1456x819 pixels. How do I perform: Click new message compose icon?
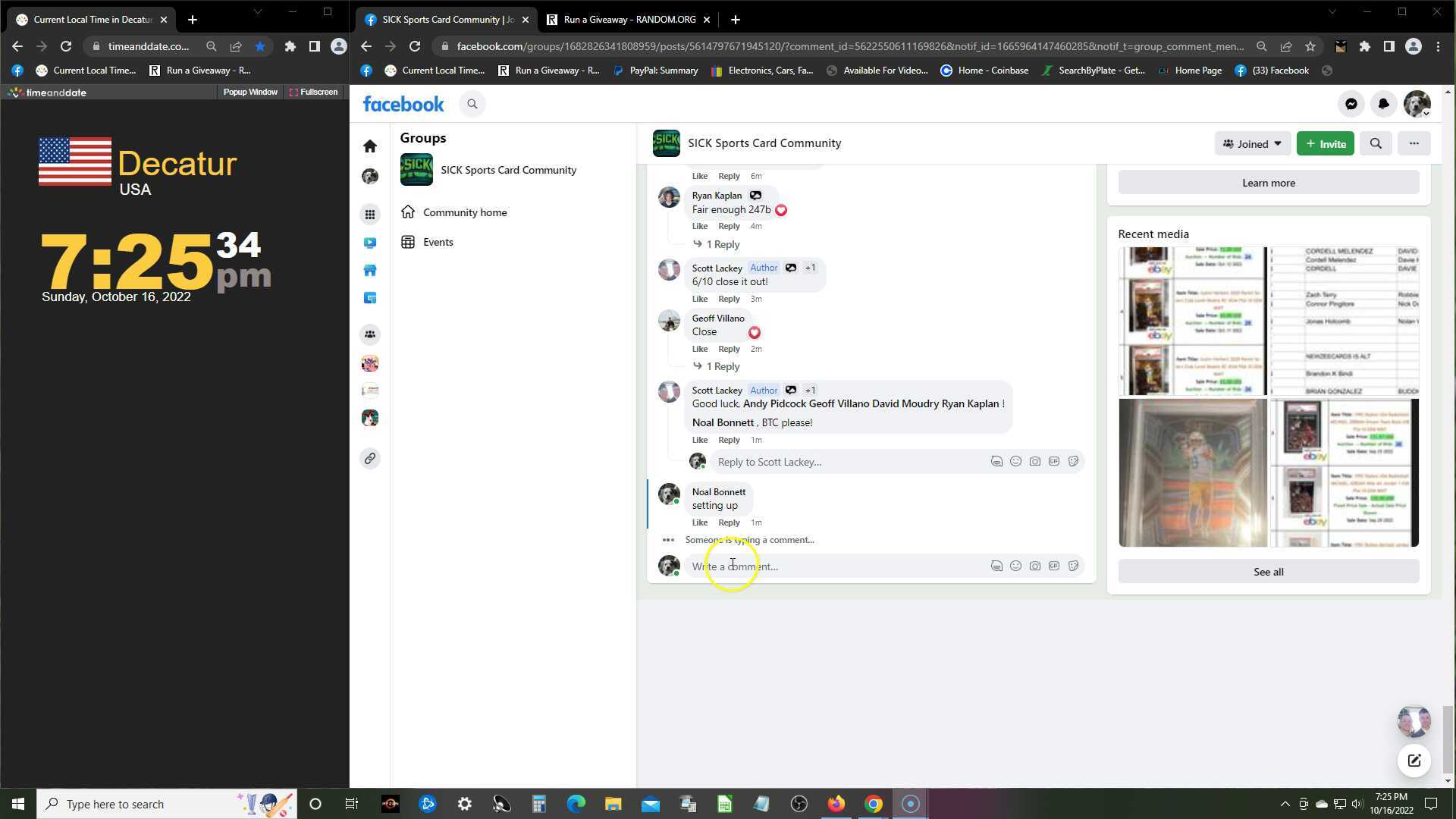[x=1414, y=761]
